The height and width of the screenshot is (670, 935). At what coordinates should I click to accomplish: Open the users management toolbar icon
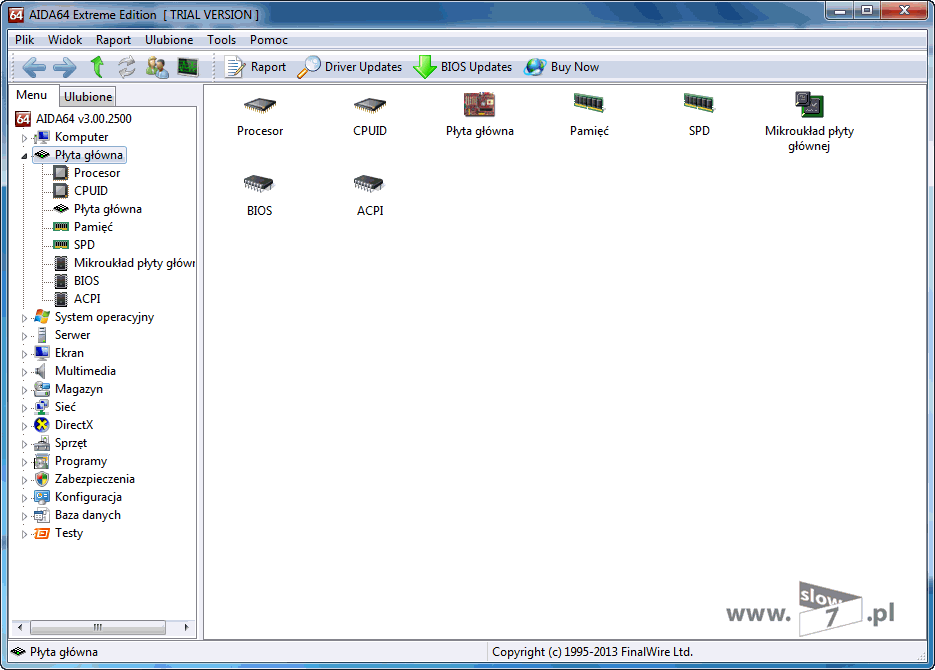tap(157, 67)
